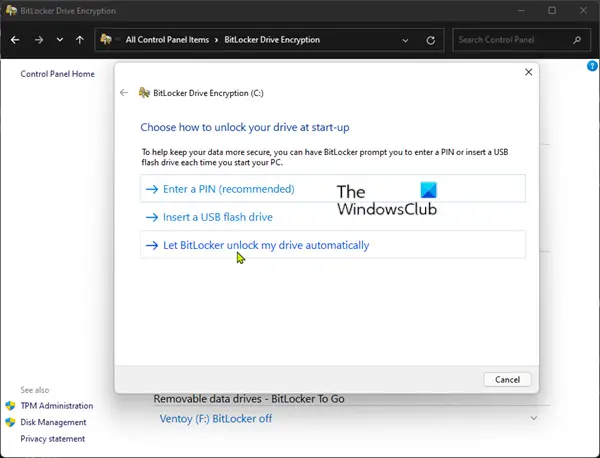
Task: Open Control Panel Home link
Action: (57, 74)
